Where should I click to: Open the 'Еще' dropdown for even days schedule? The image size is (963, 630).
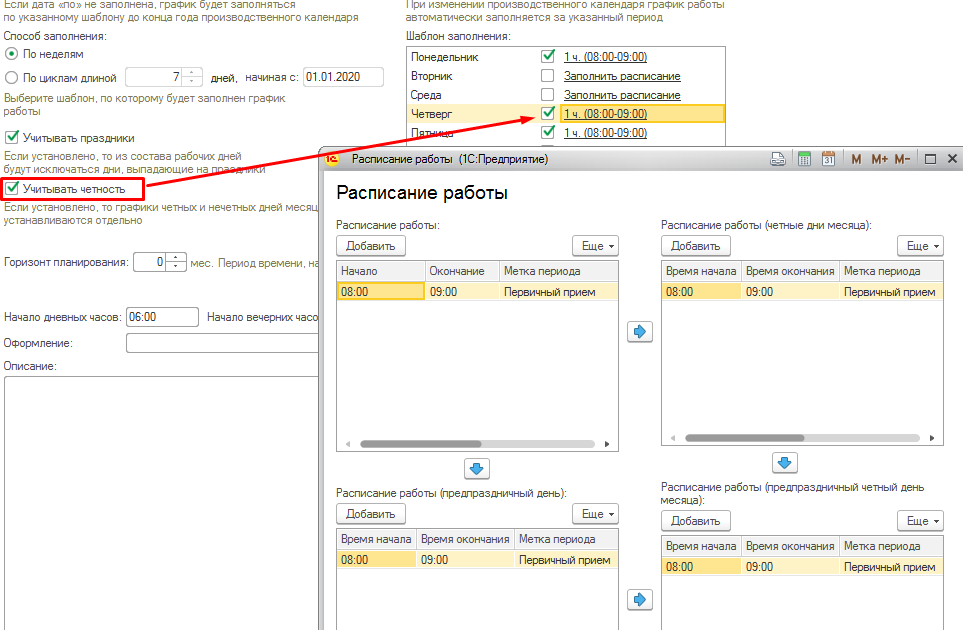[919, 246]
